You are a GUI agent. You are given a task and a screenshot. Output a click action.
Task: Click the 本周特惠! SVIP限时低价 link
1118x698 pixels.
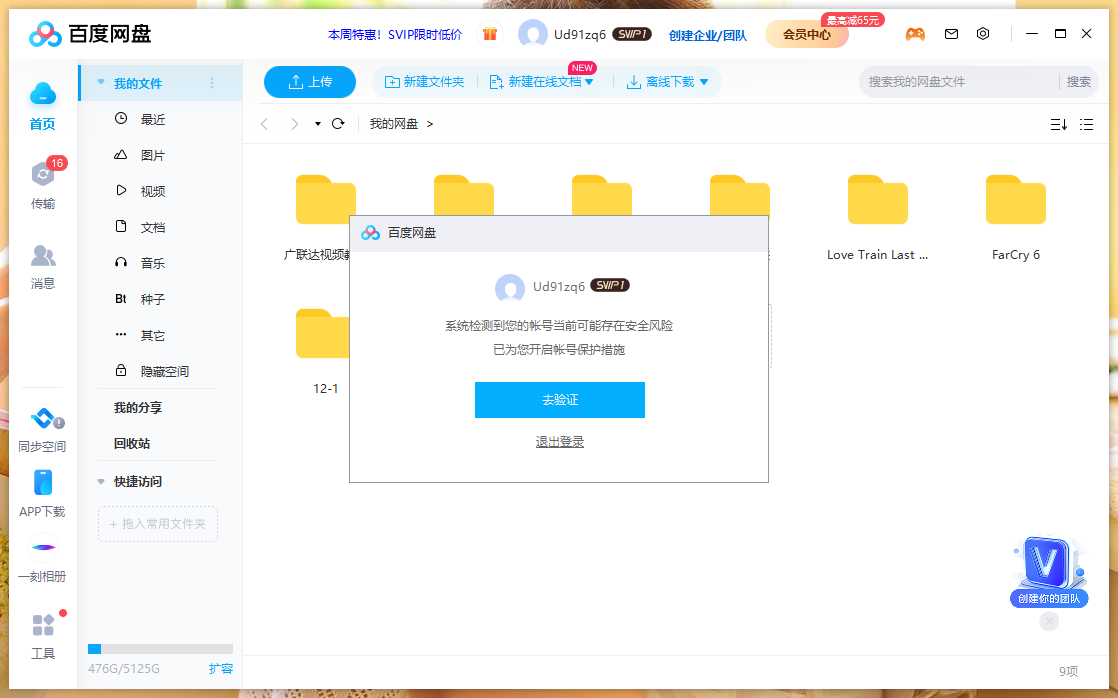[395, 34]
